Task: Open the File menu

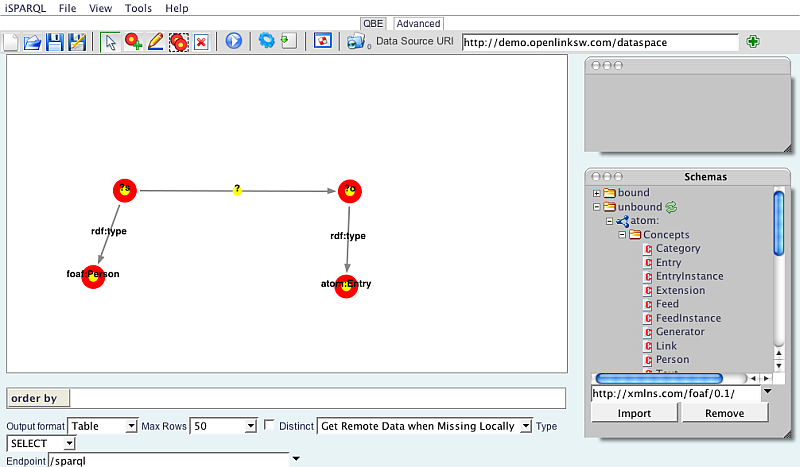Action: (67, 8)
